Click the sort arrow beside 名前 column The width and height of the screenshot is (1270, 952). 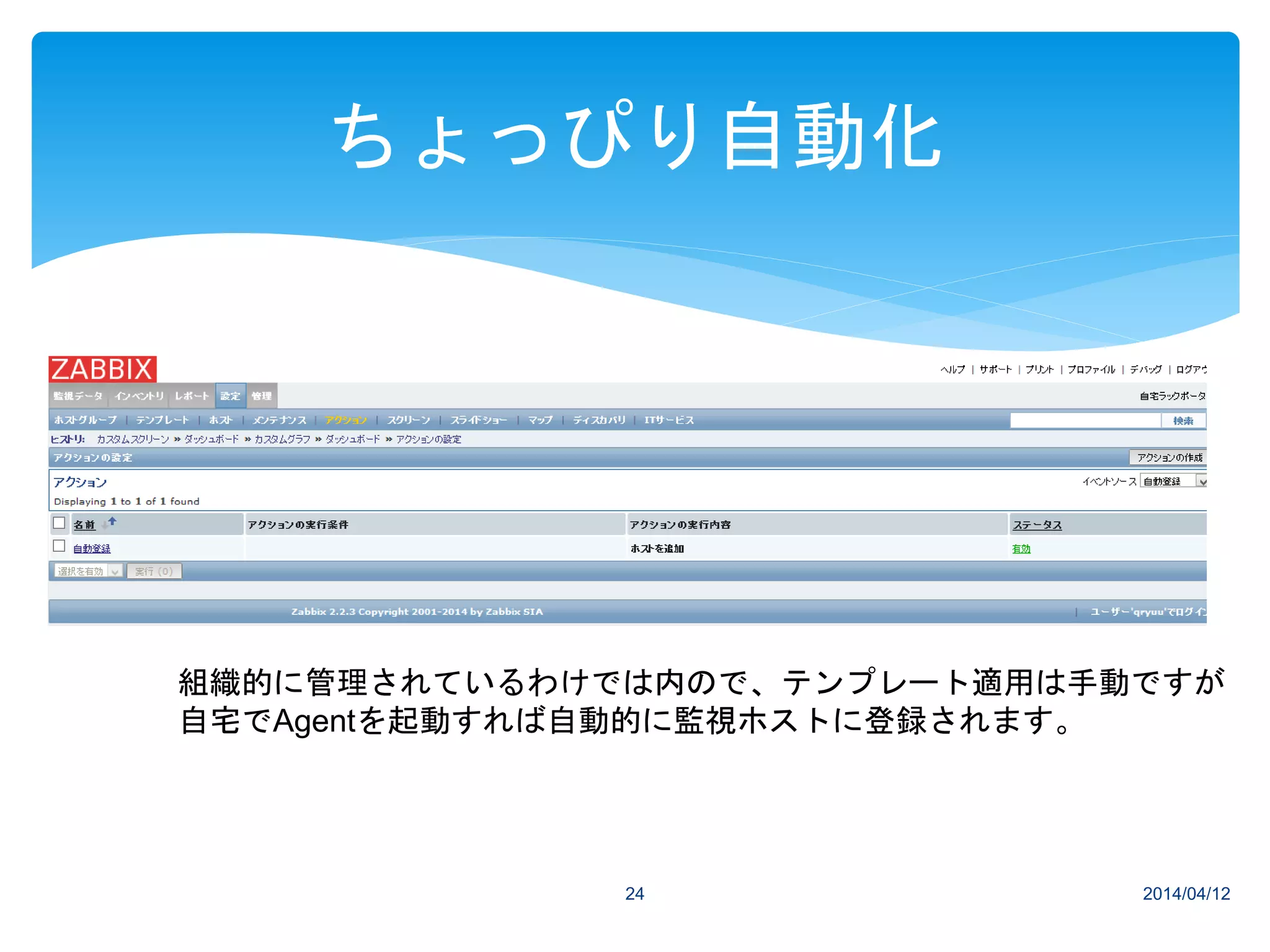pyautogui.click(x=109, y=523)
